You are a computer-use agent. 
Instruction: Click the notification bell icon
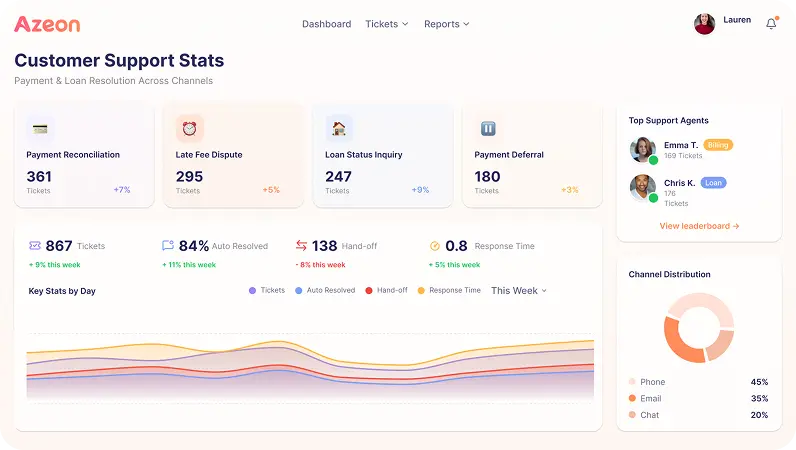(x=771, y=24)
